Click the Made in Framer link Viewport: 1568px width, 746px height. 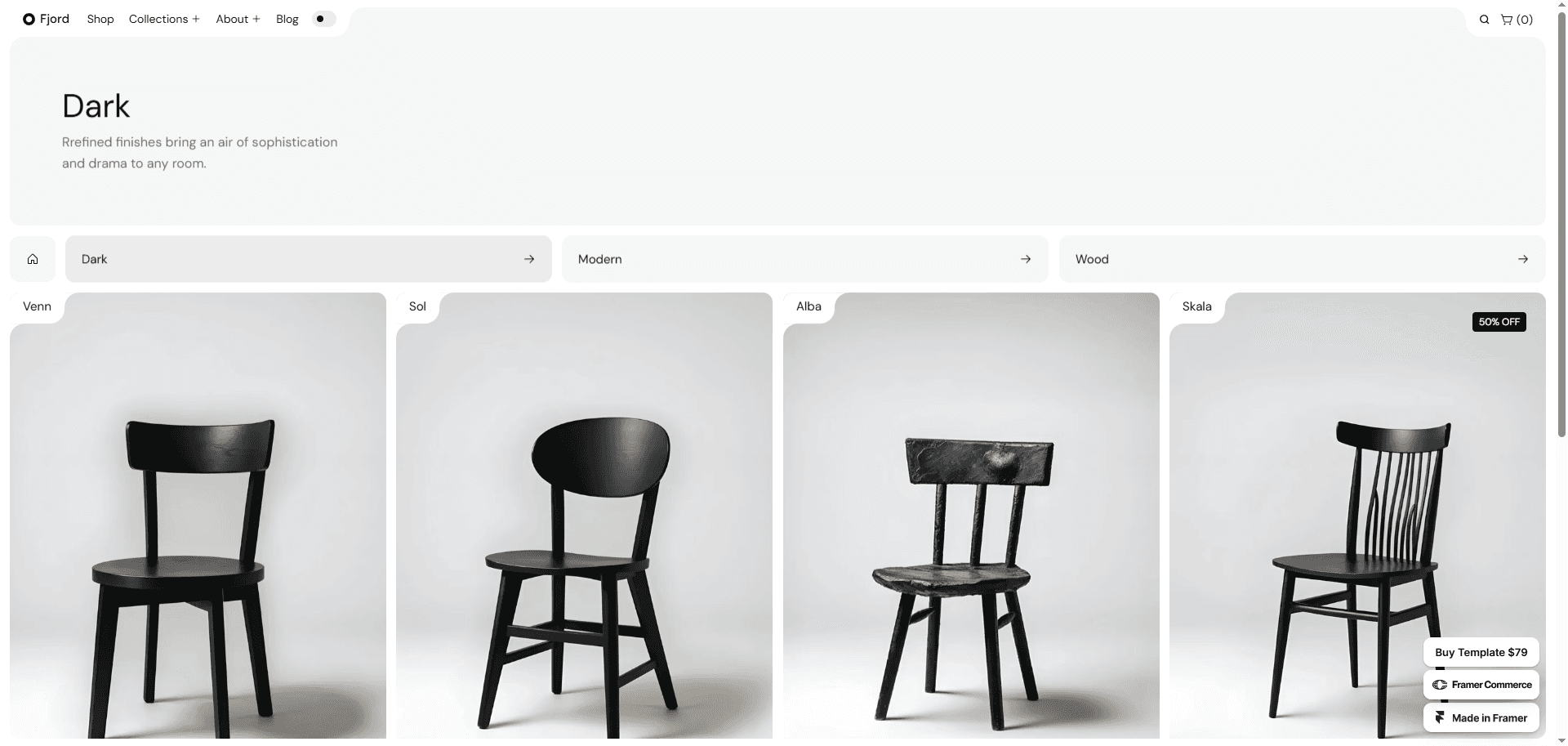(1481, 717)
